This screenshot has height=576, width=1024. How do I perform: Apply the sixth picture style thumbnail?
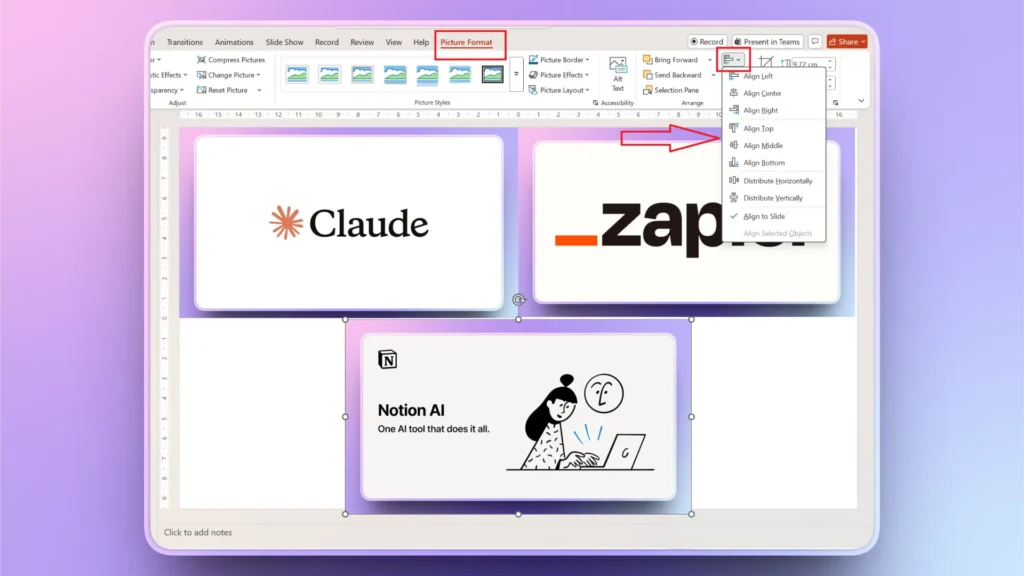(x=460, y=74)
